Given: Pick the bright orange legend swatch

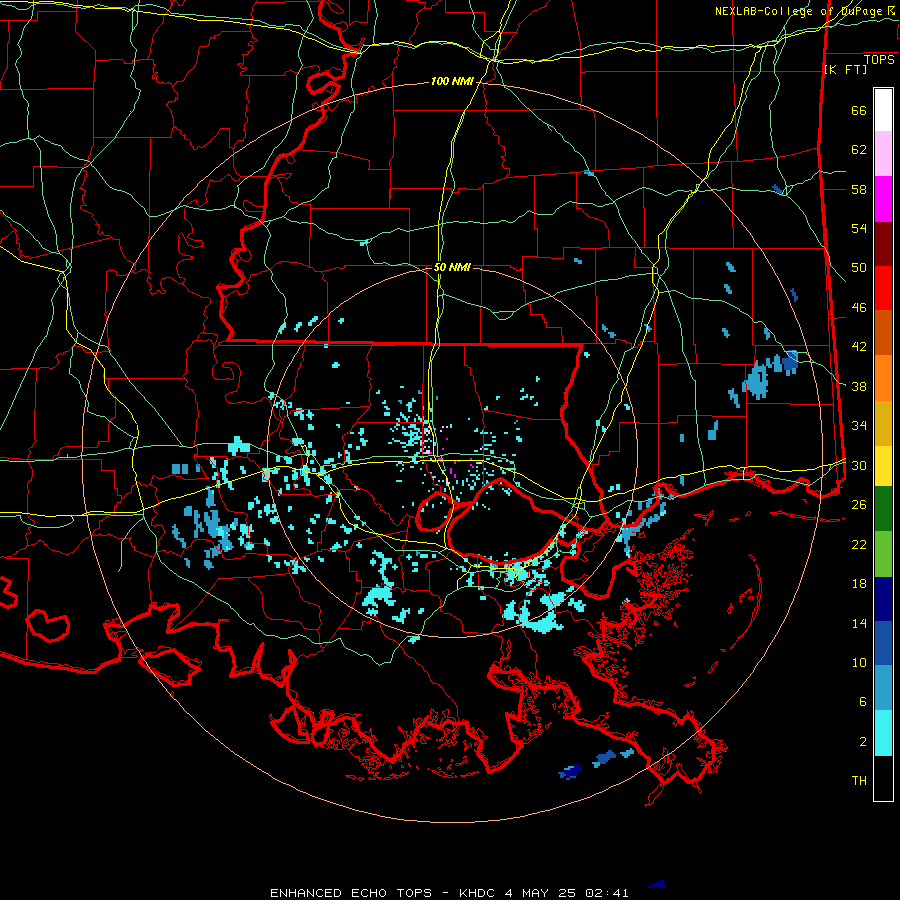Looking at the screenshot, I should click(x=883, y=378).
